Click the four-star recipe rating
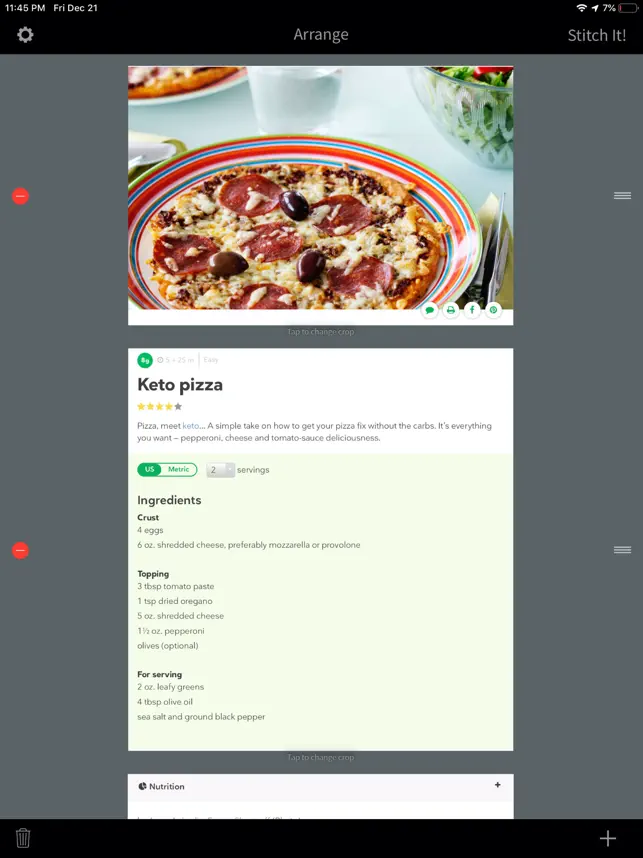This screenshot has height=858, width=643. coord(159,407)
